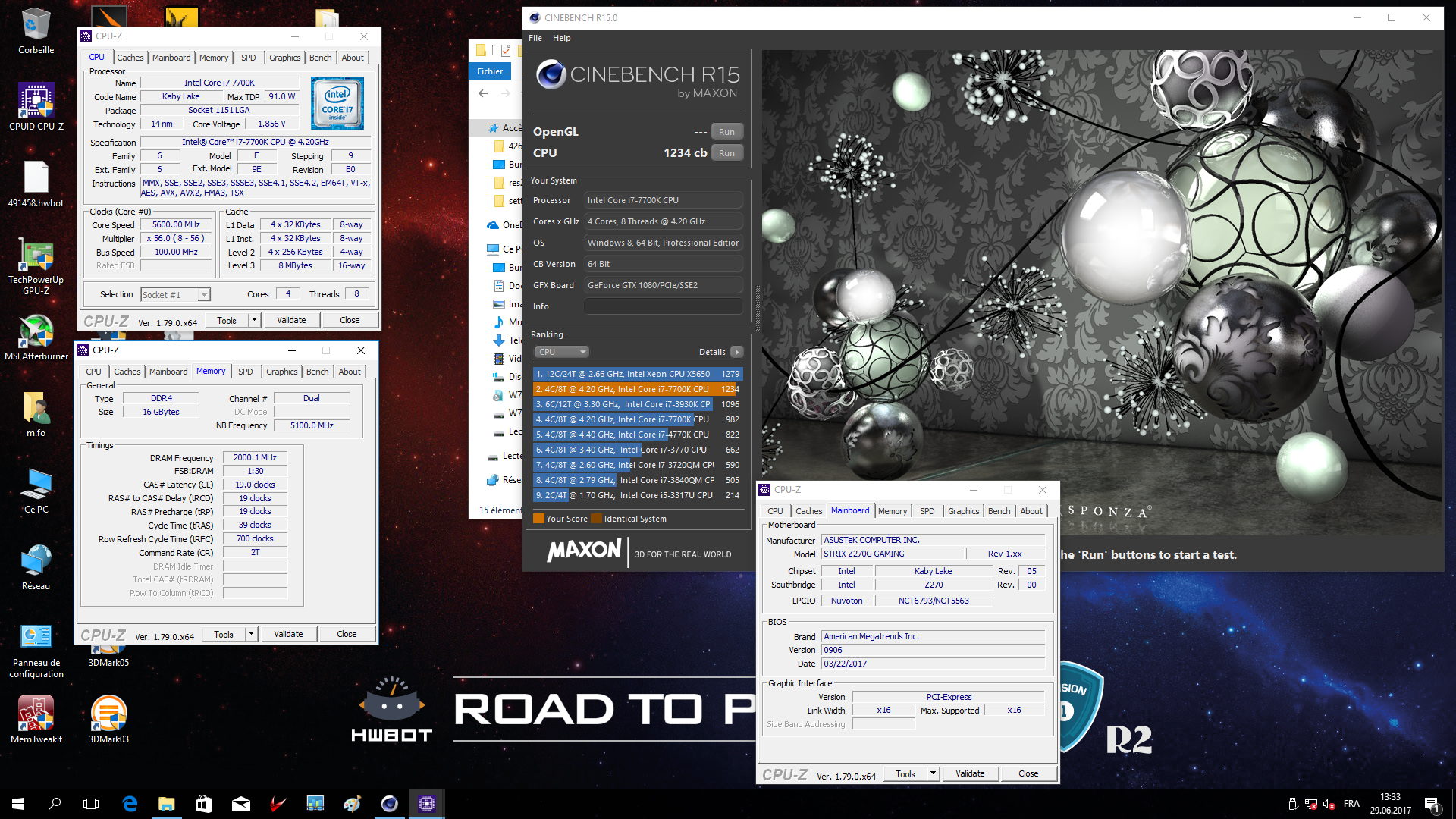Click GeForce GTX 1080 GFX Board value
The height and width of the screenshot is (819, 1456).
[x=664, y=285]
